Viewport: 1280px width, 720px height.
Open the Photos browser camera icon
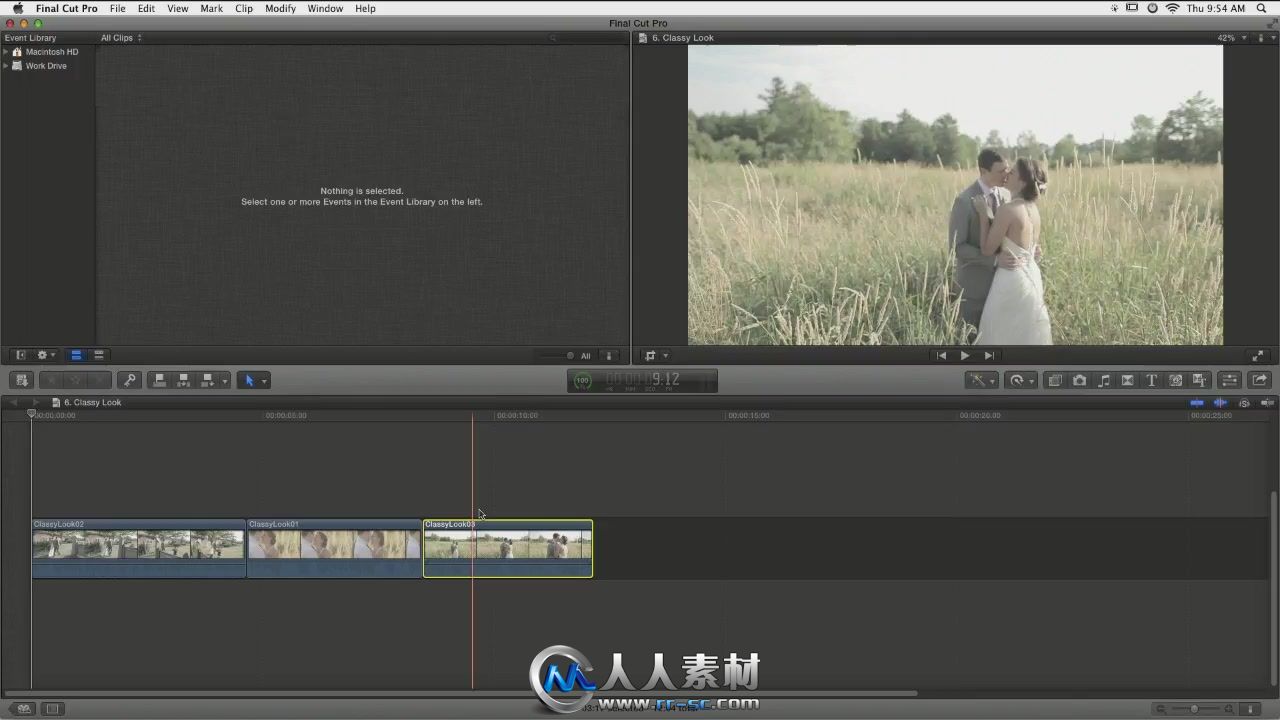tap(1079, 380)
